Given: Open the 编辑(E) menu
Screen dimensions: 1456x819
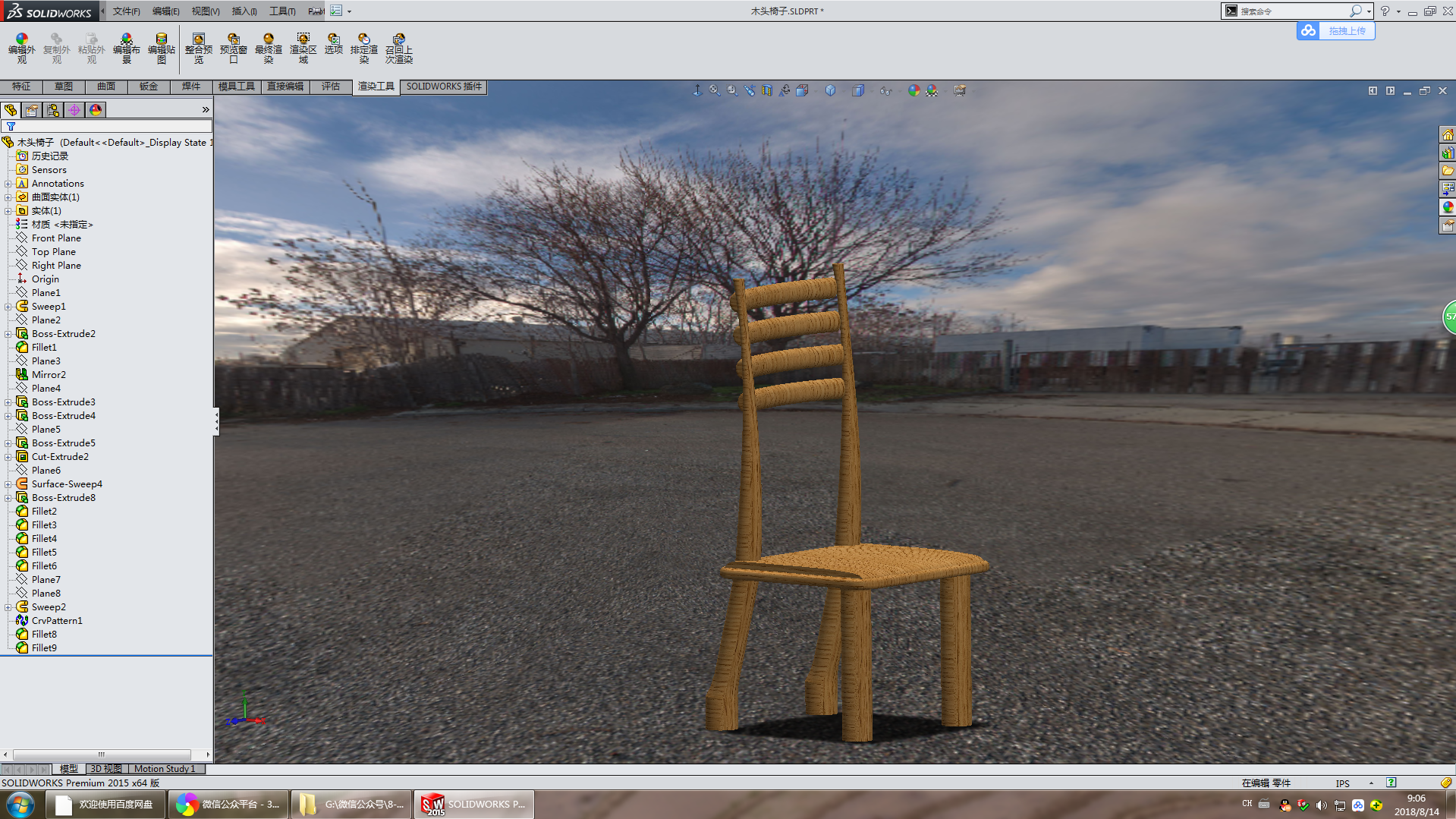Looking at the screenshot, I should 166,11.
